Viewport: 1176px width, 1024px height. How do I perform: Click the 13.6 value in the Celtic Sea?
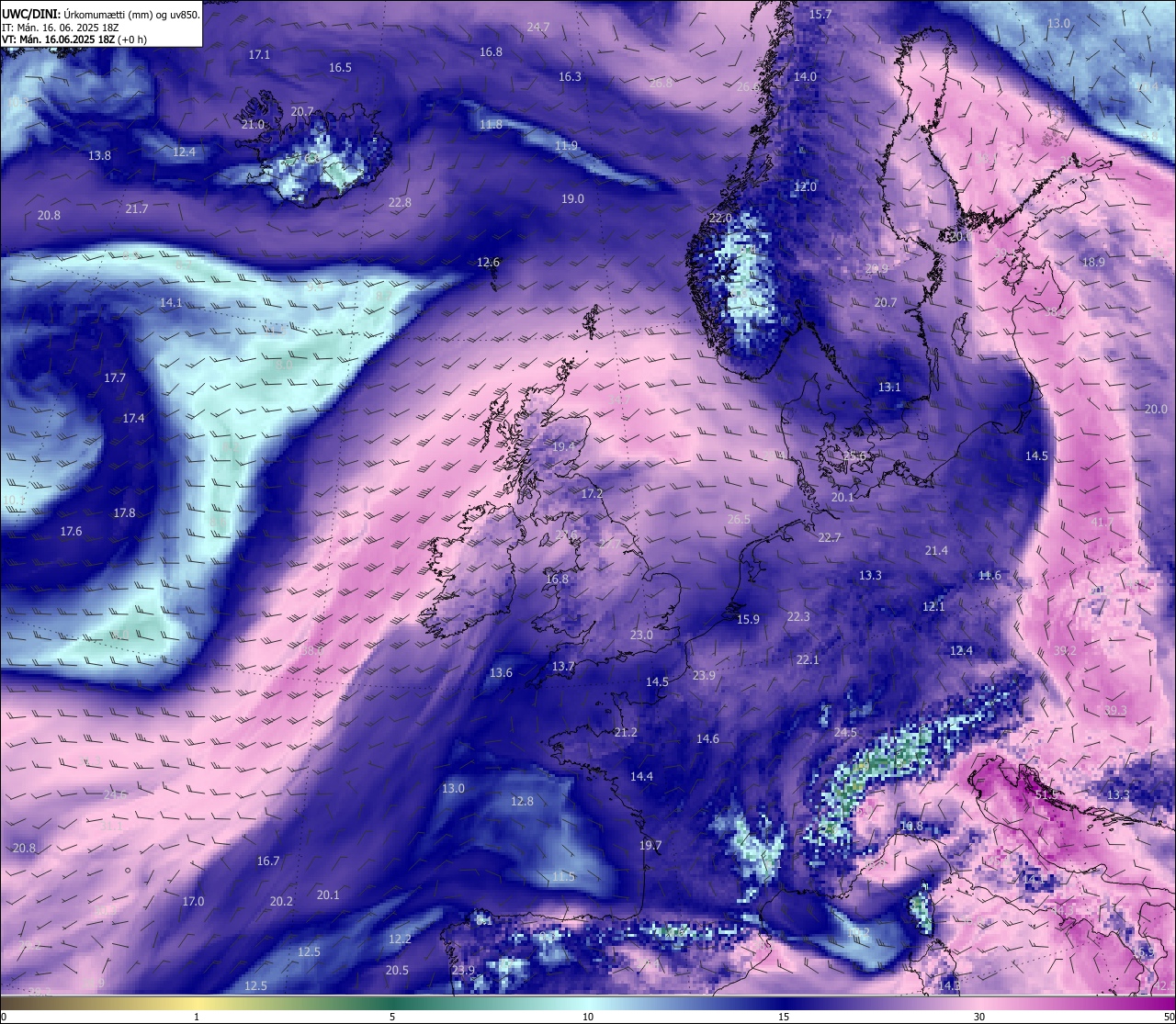pyautogui.click(x=501, y=672)
